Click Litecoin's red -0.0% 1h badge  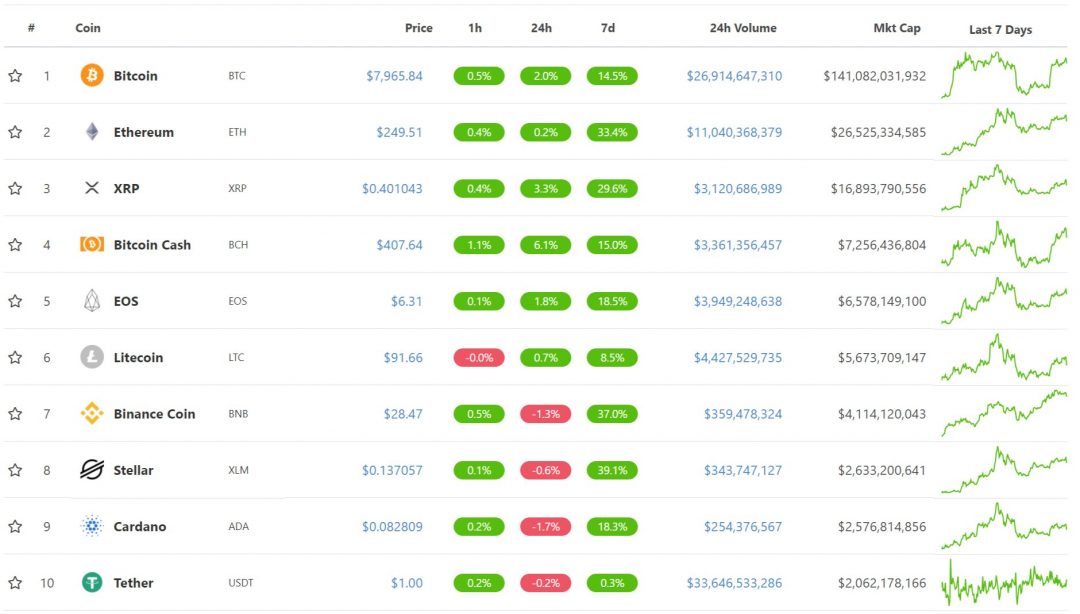coord(479,358)
